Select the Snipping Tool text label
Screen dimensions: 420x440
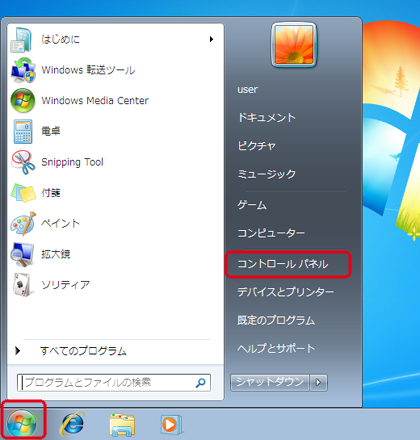coord(72,162)
